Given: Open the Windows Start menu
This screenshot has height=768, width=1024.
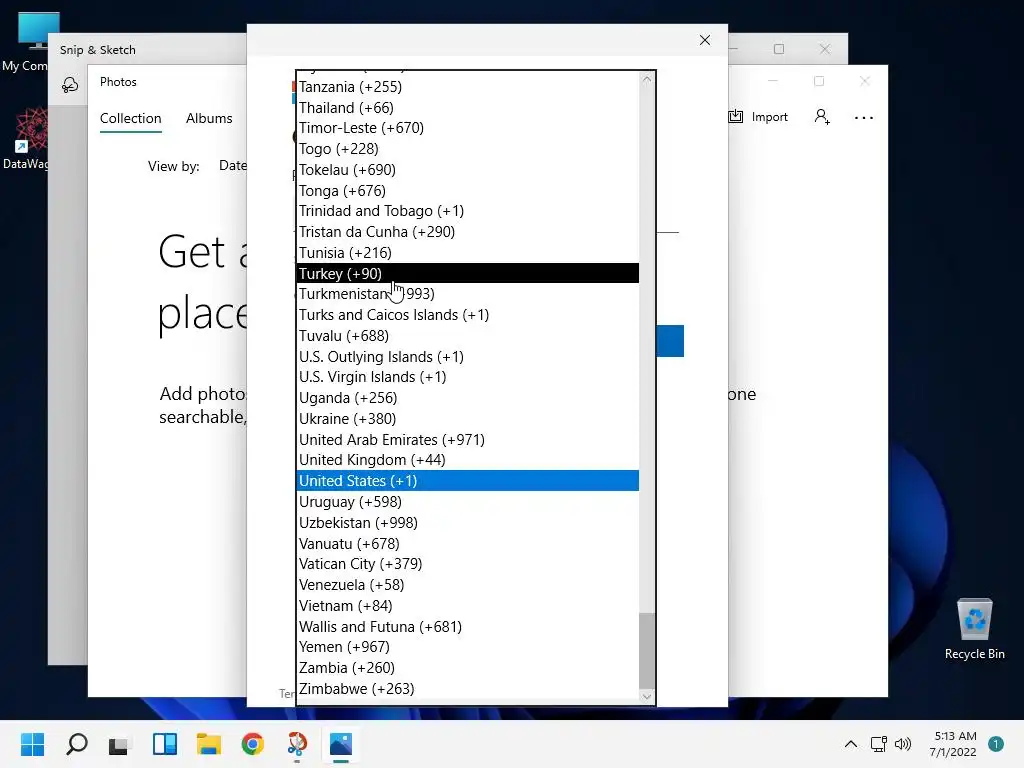Looking at the screenshot, I should [33, 744].
